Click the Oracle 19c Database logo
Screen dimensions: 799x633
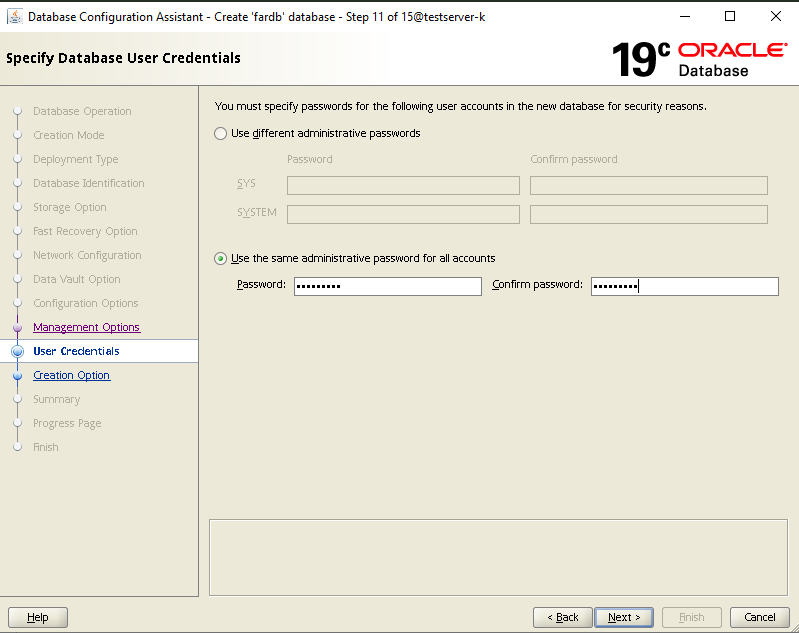point(699,59)
